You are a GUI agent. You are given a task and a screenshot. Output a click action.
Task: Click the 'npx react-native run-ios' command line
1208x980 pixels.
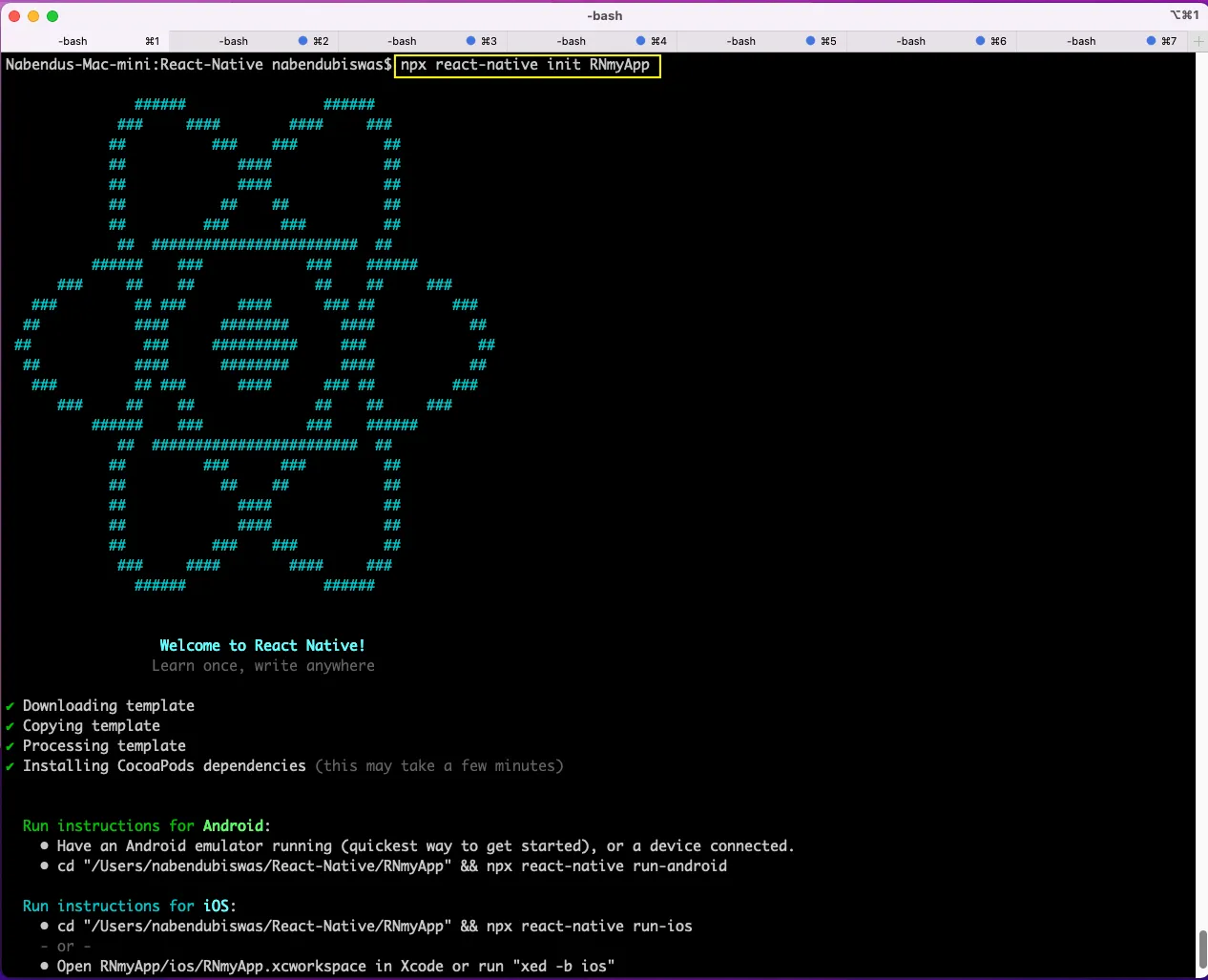366,927
